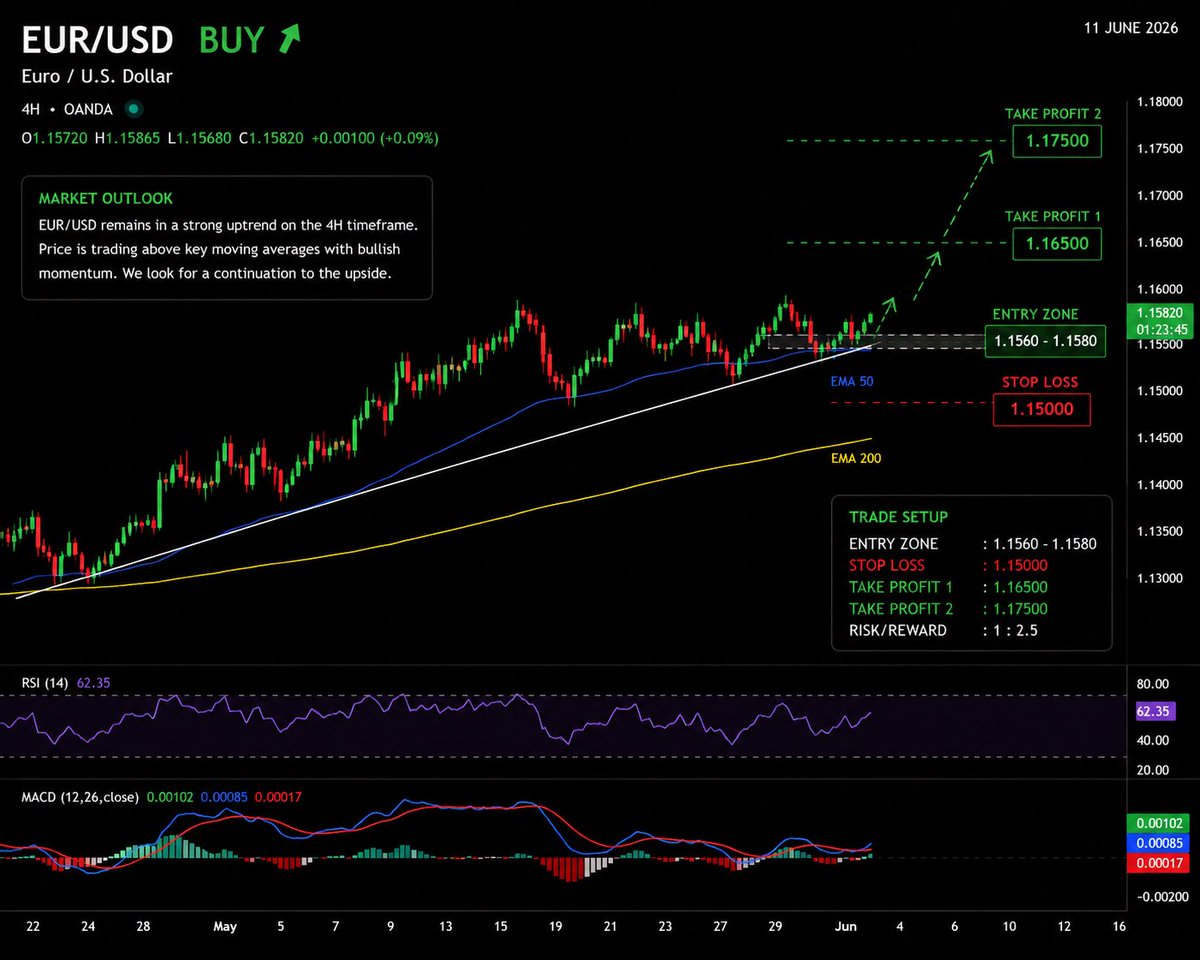Image resolution: width=1200 pixels, height=960 pixels.
Task: Click the TAKE PROFIT 2 chart label
Action: click(1053, 114)
